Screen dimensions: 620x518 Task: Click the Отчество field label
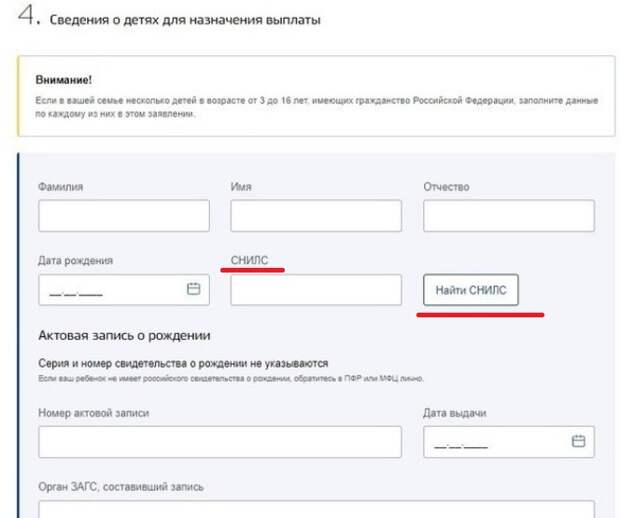pyautogui.click(x=447, y=186)
